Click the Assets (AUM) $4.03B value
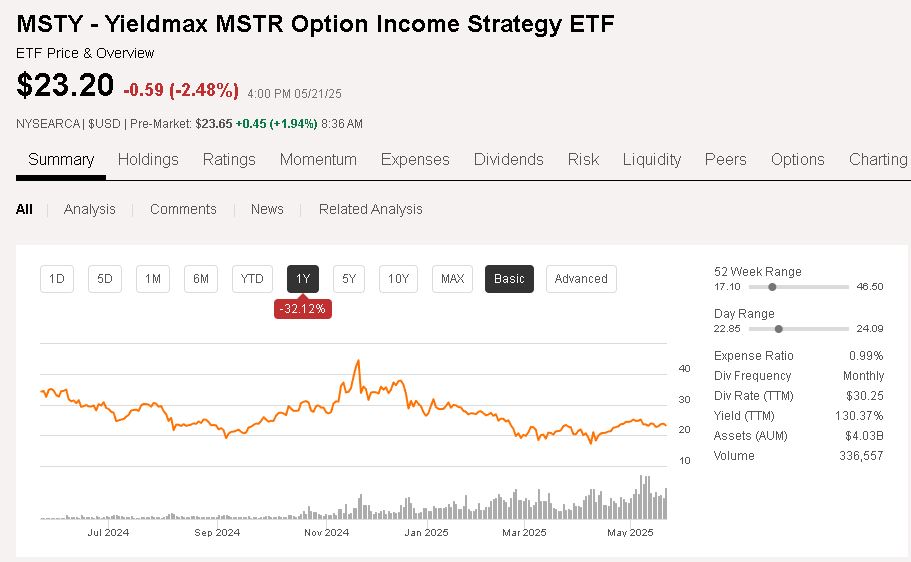This screenshot has width=911, height=562. coord(864,436)
